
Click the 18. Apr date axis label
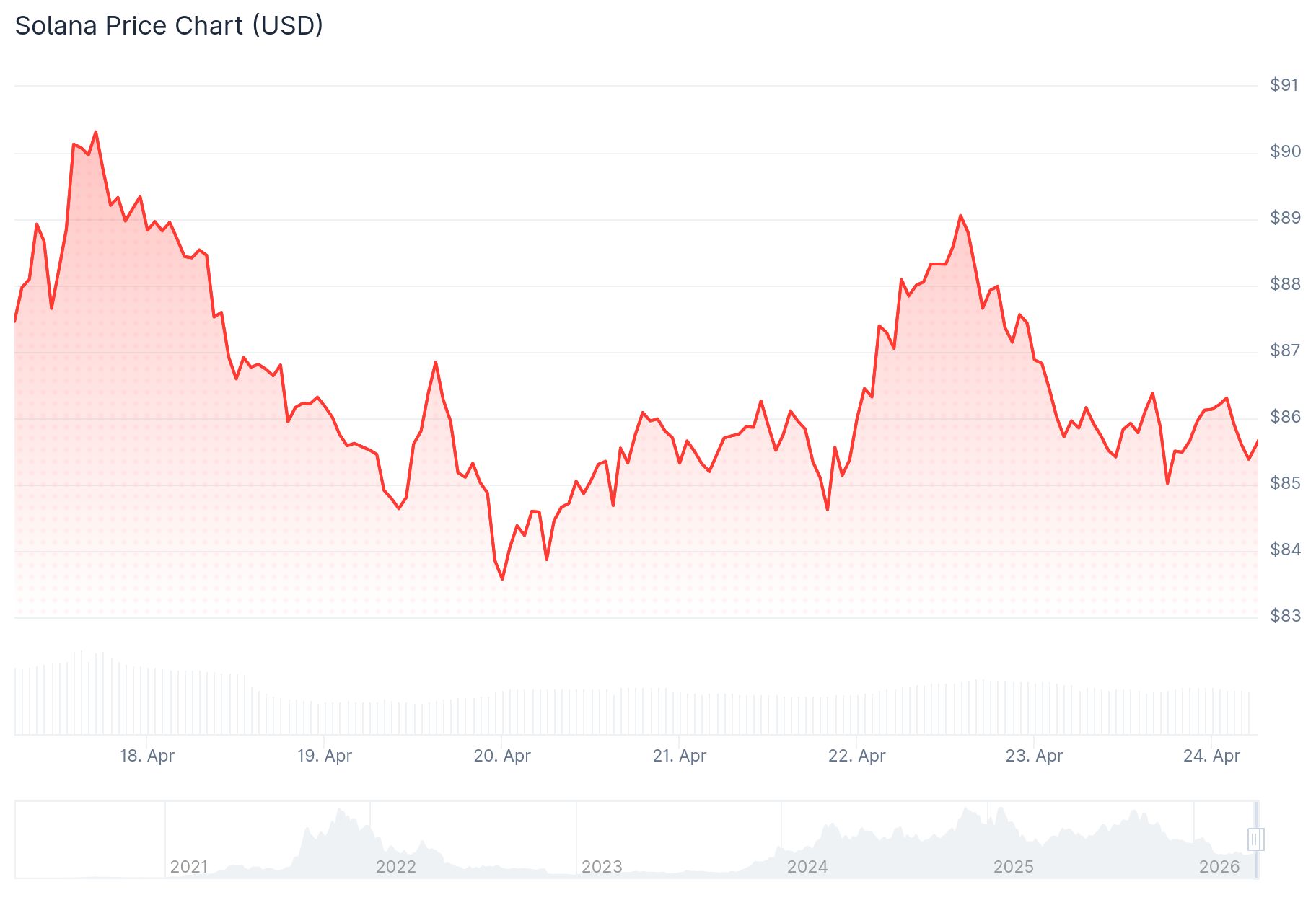pyautogui.click(x=147, y=756)
